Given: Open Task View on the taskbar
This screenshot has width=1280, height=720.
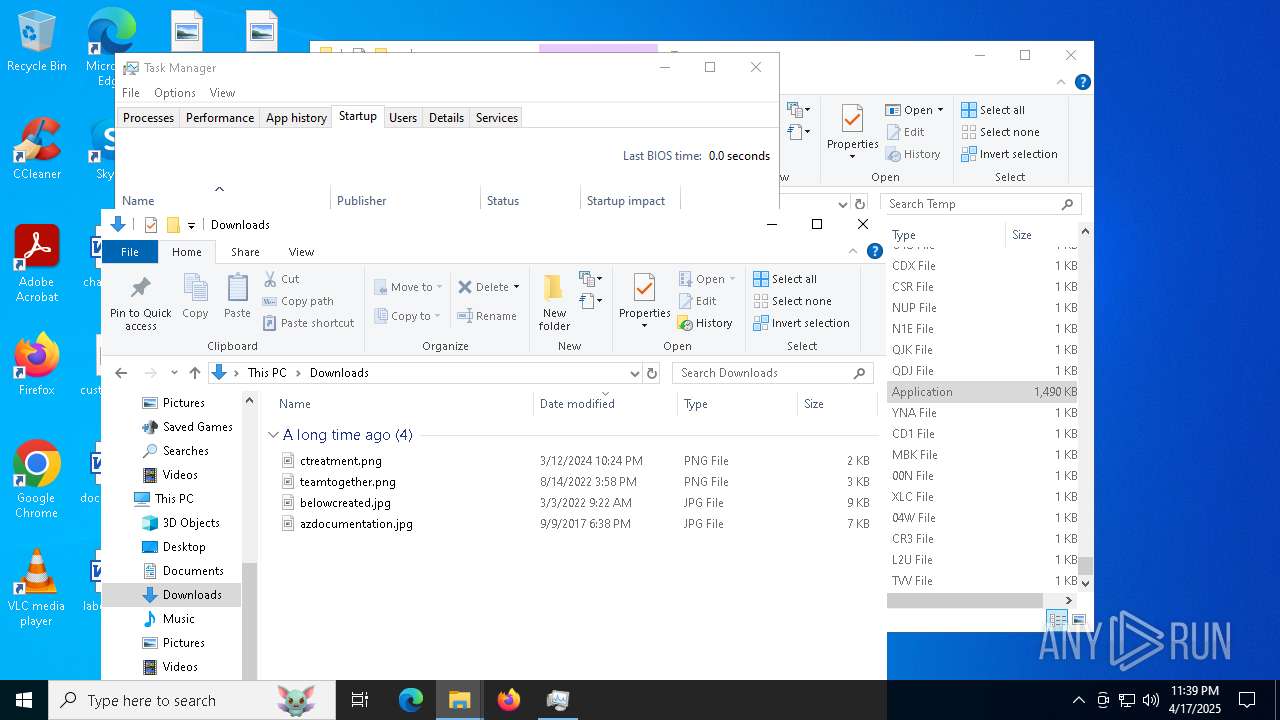Looking at the screenshot, I should (360, 700).
